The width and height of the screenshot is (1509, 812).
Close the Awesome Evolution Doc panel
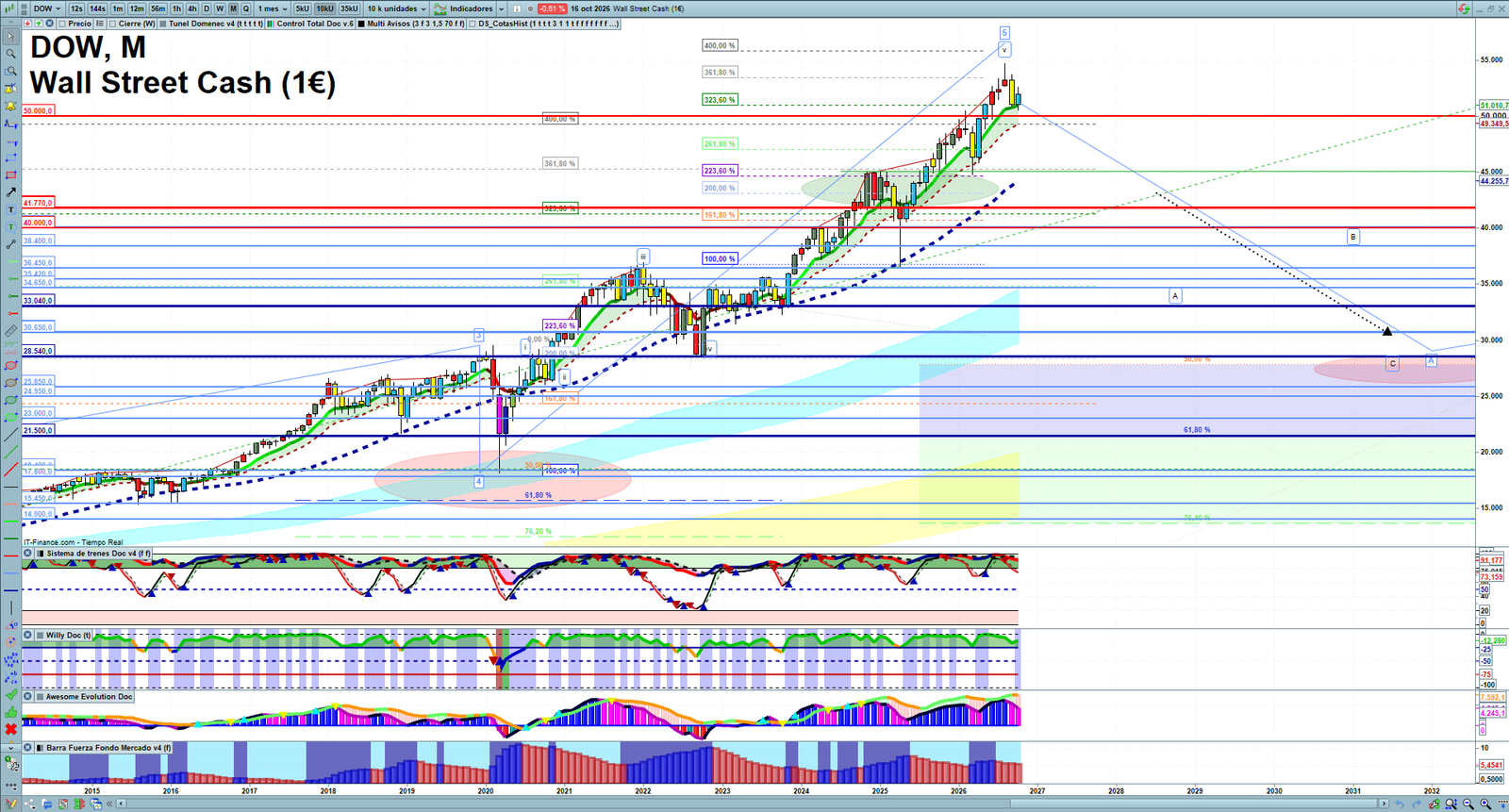tap(28, 697)
